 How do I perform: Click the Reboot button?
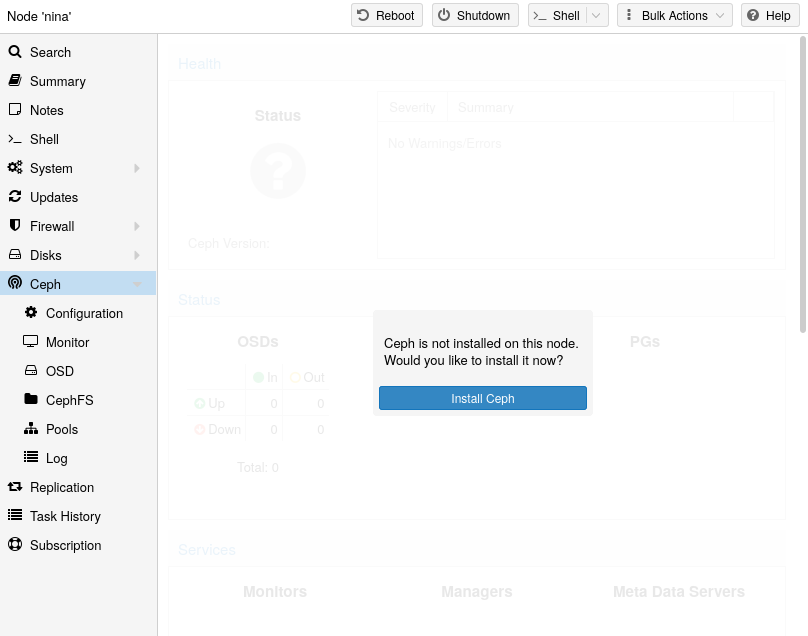pyautogui.click(x=386, y=16)
